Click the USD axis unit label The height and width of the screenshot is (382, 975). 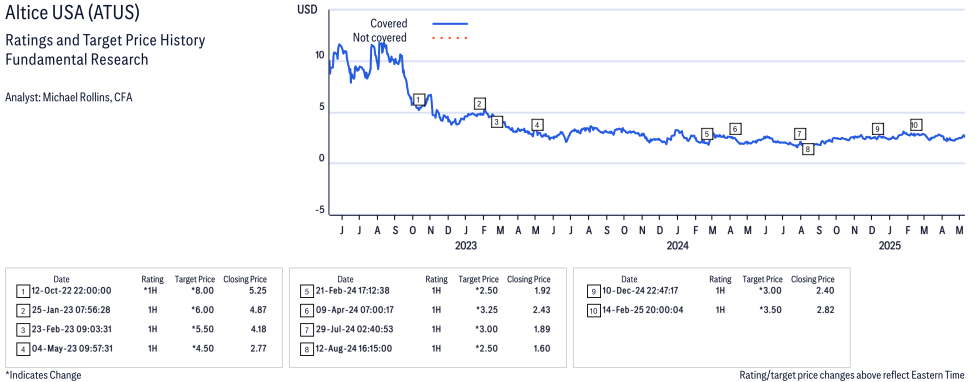coord(307,9)
